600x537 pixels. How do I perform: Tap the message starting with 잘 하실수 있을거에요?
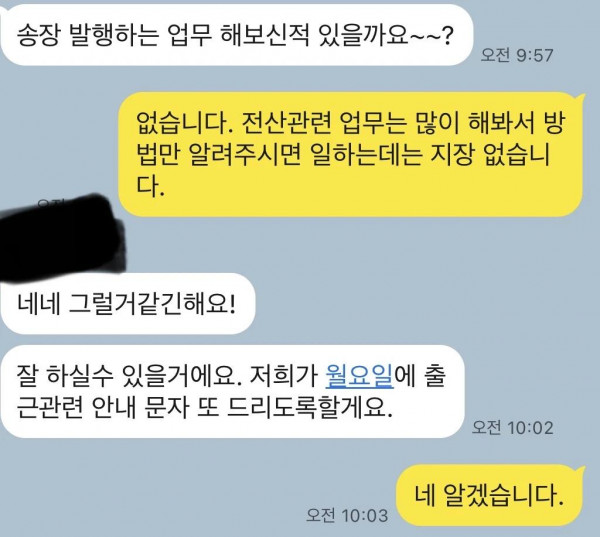(x=233, y=392)
